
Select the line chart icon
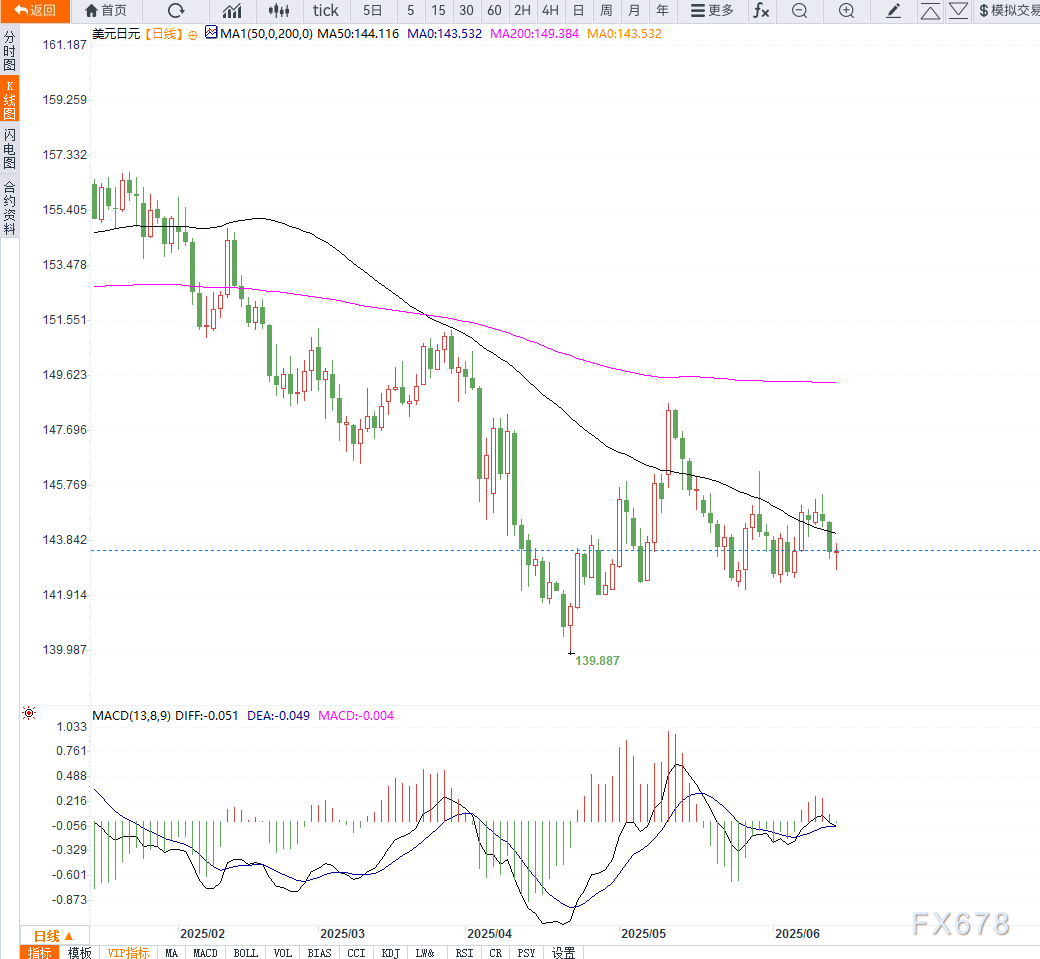tap(232, 11)
